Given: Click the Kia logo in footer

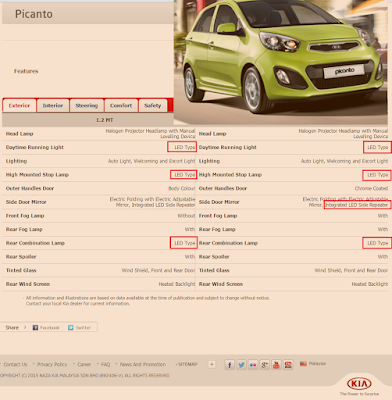Looking at the screenshot, I should pyautogui.click(x=359, y=384).
